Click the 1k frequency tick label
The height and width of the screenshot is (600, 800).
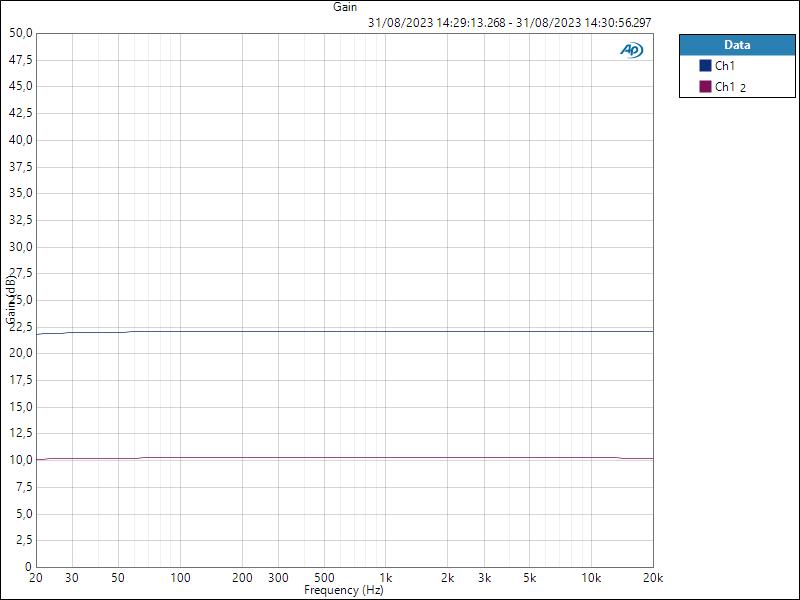pos(386,578)
